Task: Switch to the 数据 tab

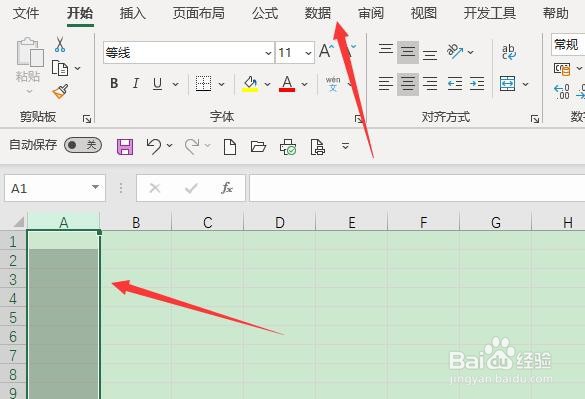Action: coord(318,14)
